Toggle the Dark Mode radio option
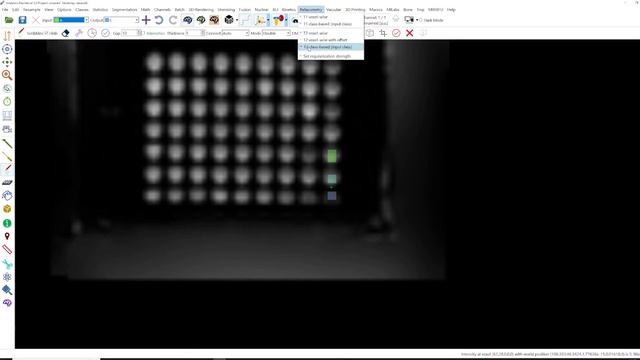This screenshot has height=360, width=640. 421,20
